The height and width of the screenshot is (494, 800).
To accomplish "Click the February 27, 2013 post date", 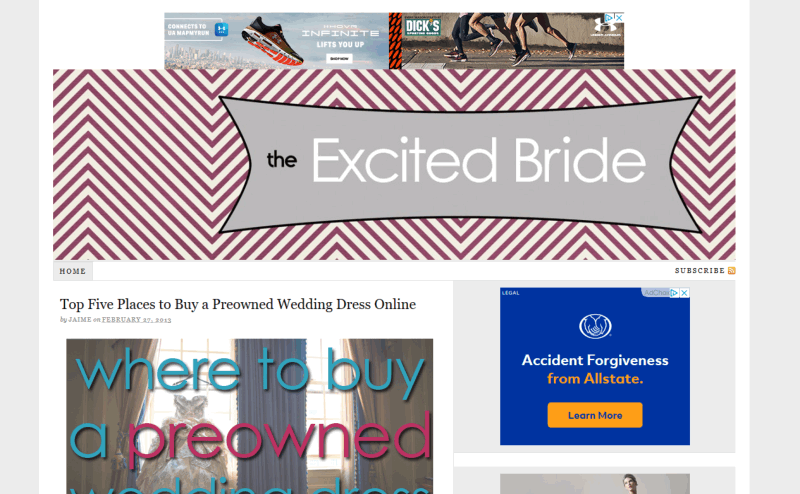I will (136, 319).
